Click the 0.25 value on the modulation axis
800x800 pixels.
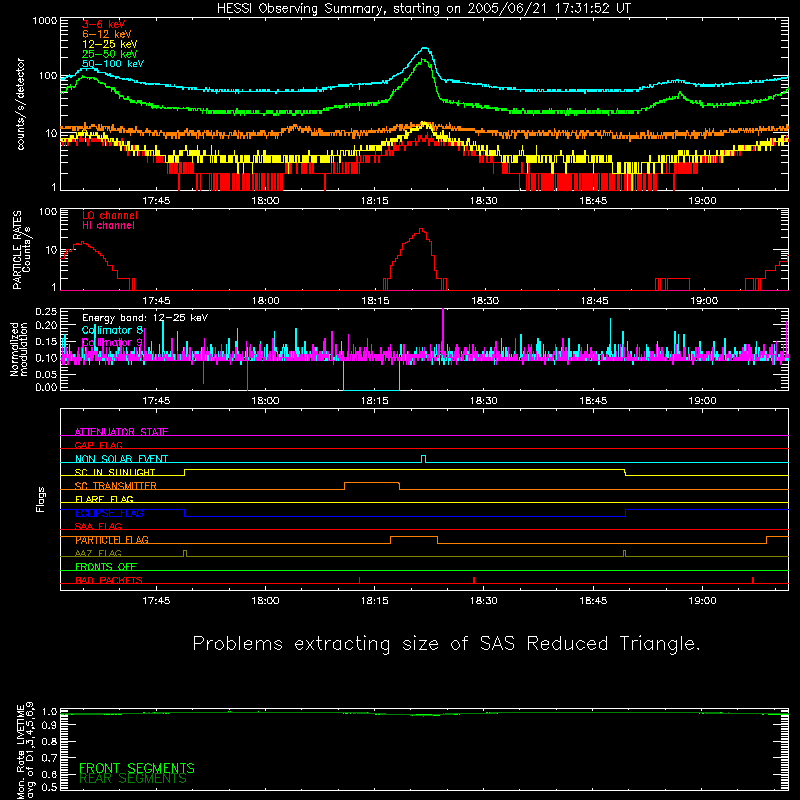(x=46, y=311)
